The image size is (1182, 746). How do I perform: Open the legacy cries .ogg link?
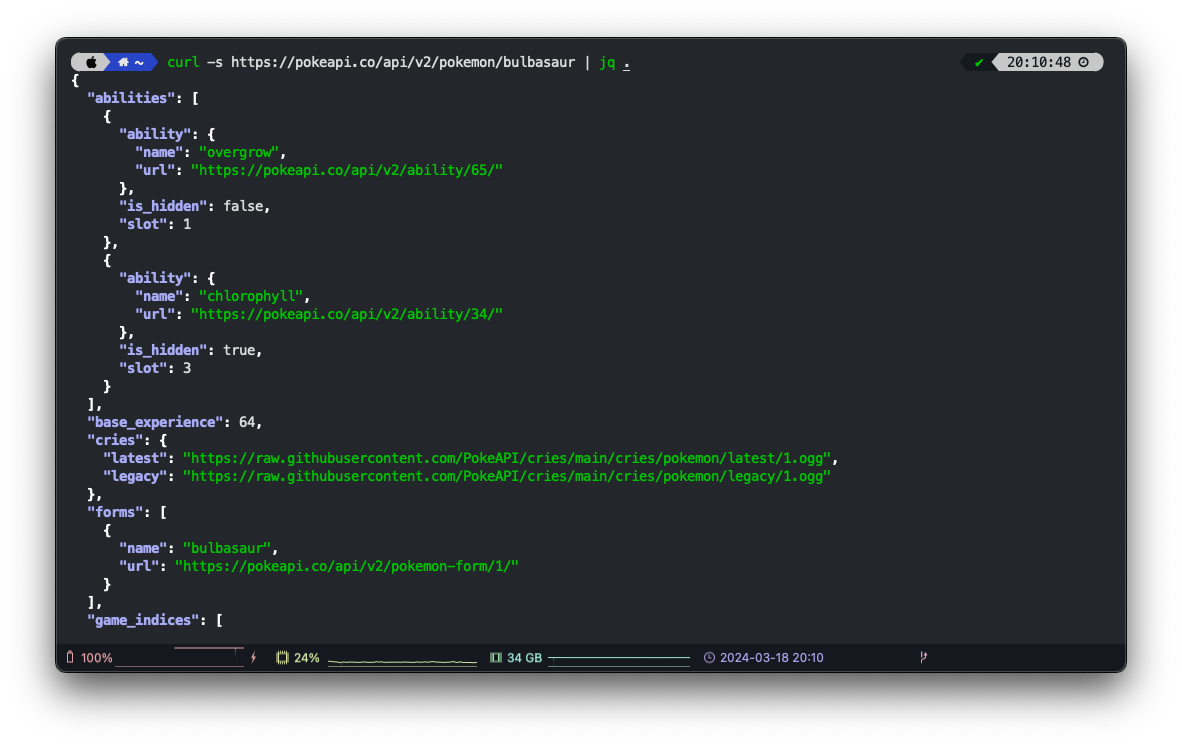(x=507, y=476)
